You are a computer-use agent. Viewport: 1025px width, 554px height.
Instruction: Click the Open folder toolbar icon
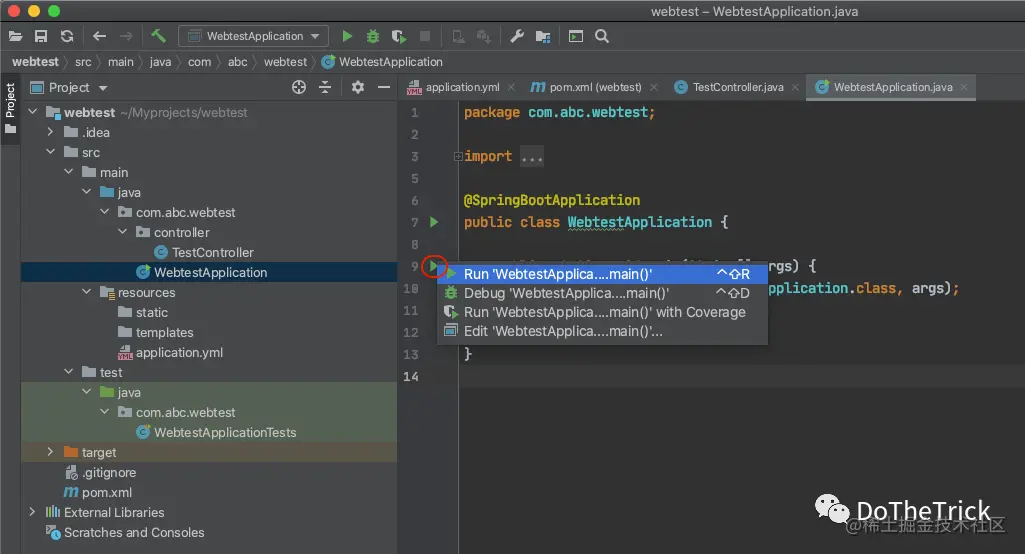click(x=16, y=36)
